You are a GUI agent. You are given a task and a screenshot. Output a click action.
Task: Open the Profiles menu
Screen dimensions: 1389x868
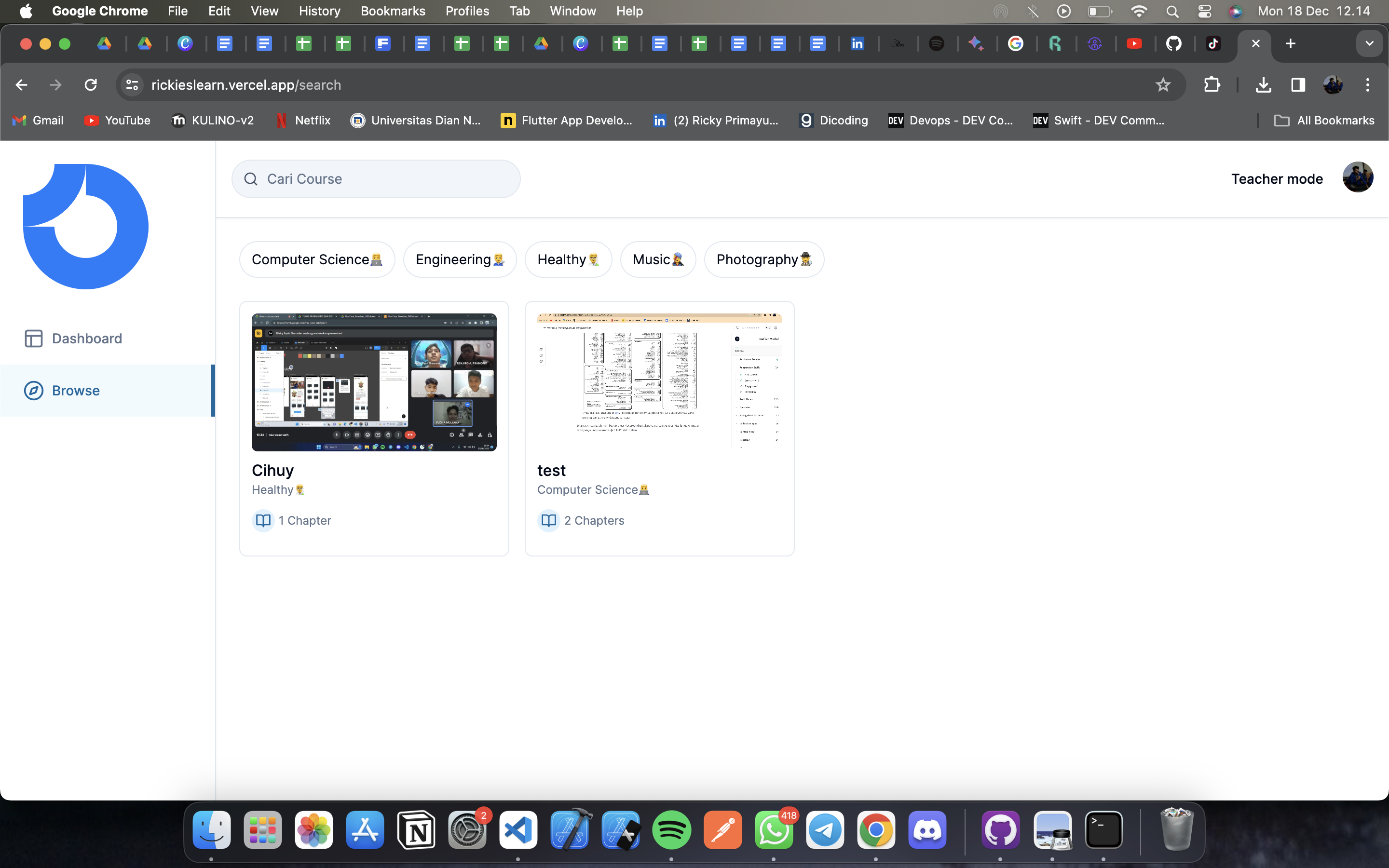tap(467, 11)
